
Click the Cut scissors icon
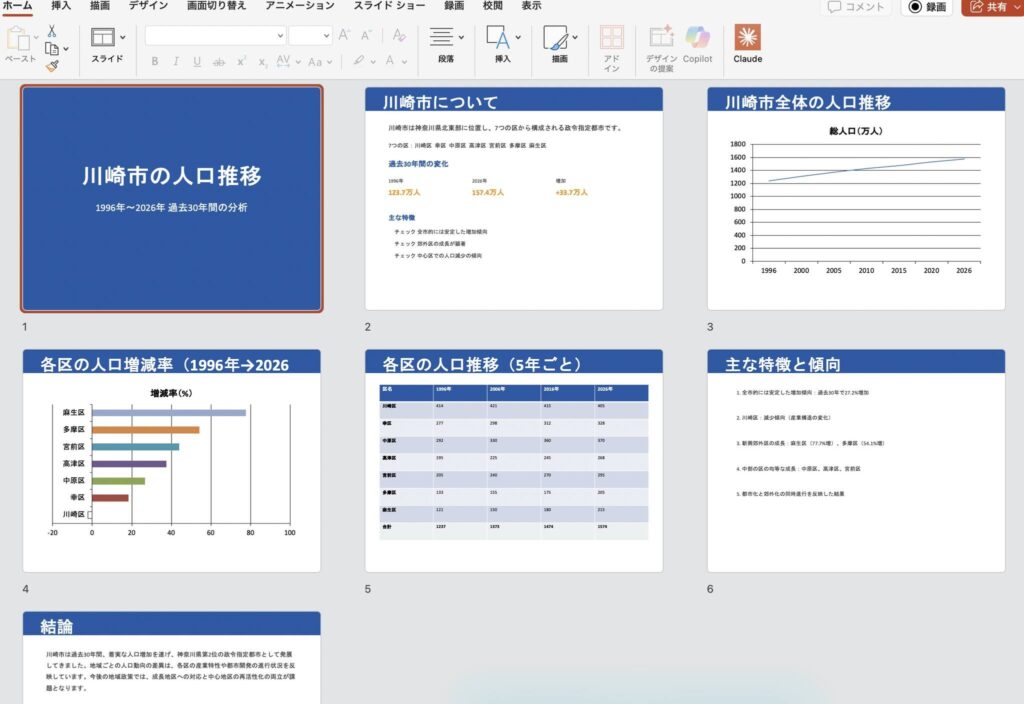pos(52,31)
